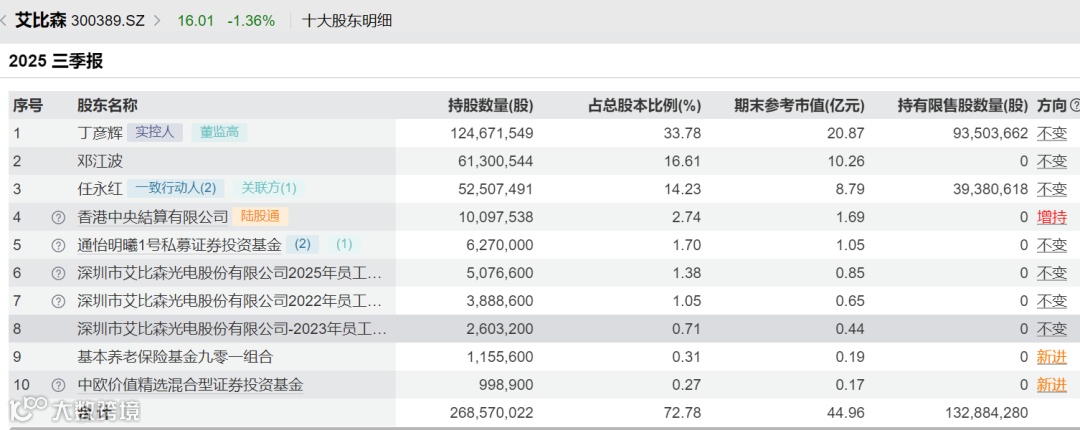Click 2025 三季报 heading

[x=56, y=61]
